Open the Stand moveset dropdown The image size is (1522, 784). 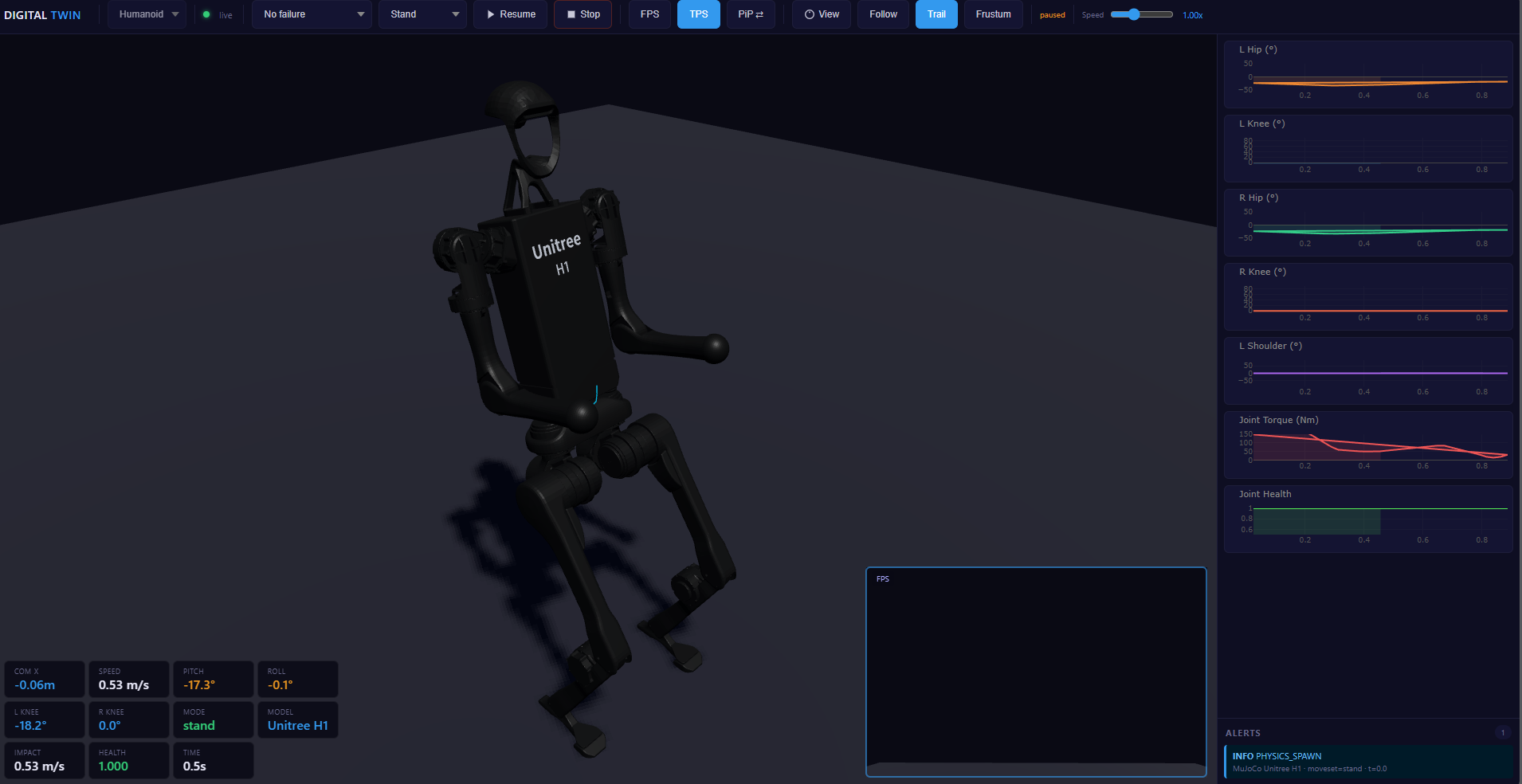pyautogui.click(x=423, y=14)
